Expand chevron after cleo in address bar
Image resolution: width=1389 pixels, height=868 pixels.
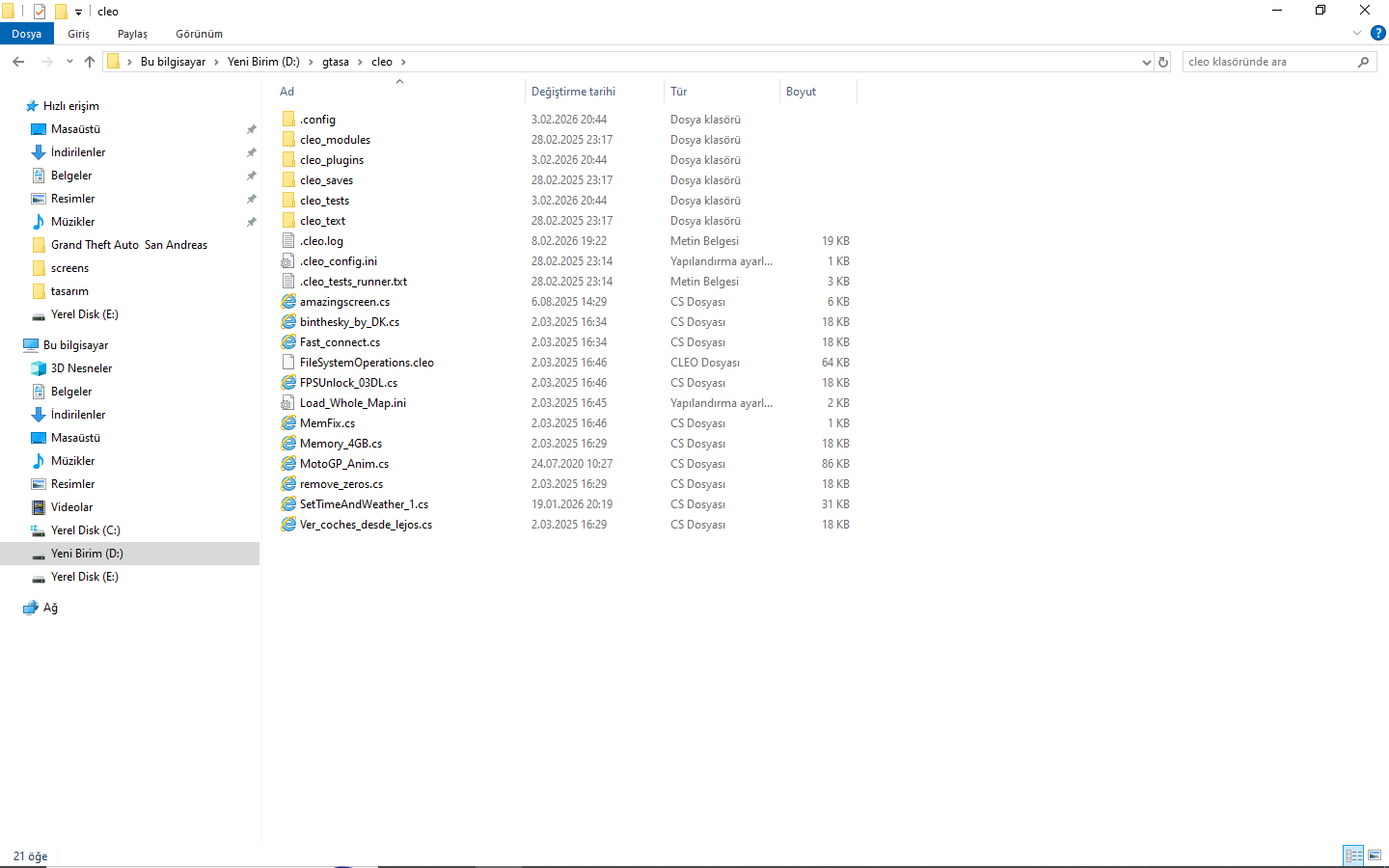click(x=403, y=62)
